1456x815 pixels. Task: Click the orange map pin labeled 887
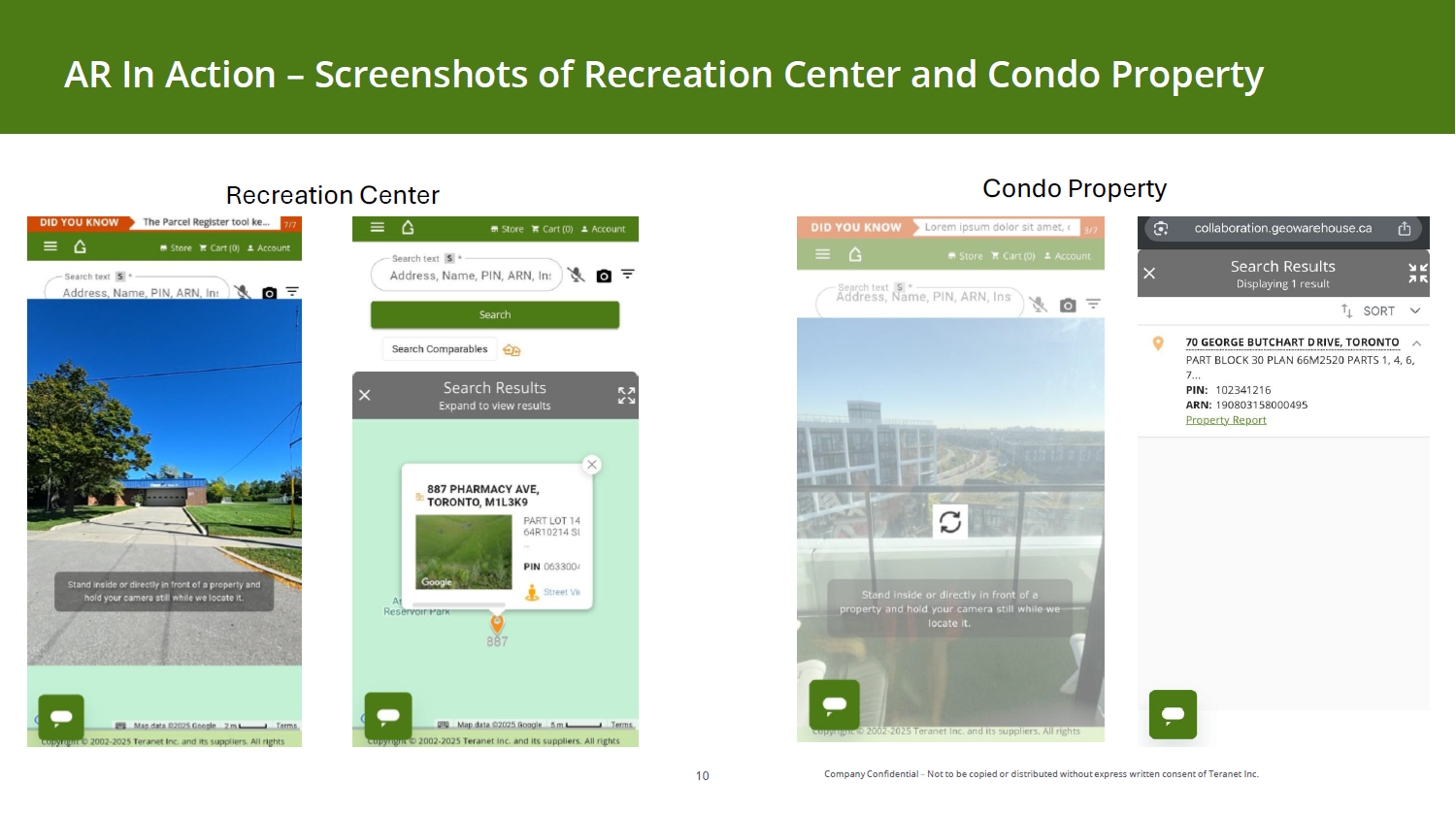pyautogui.click(x=497, y=624)
